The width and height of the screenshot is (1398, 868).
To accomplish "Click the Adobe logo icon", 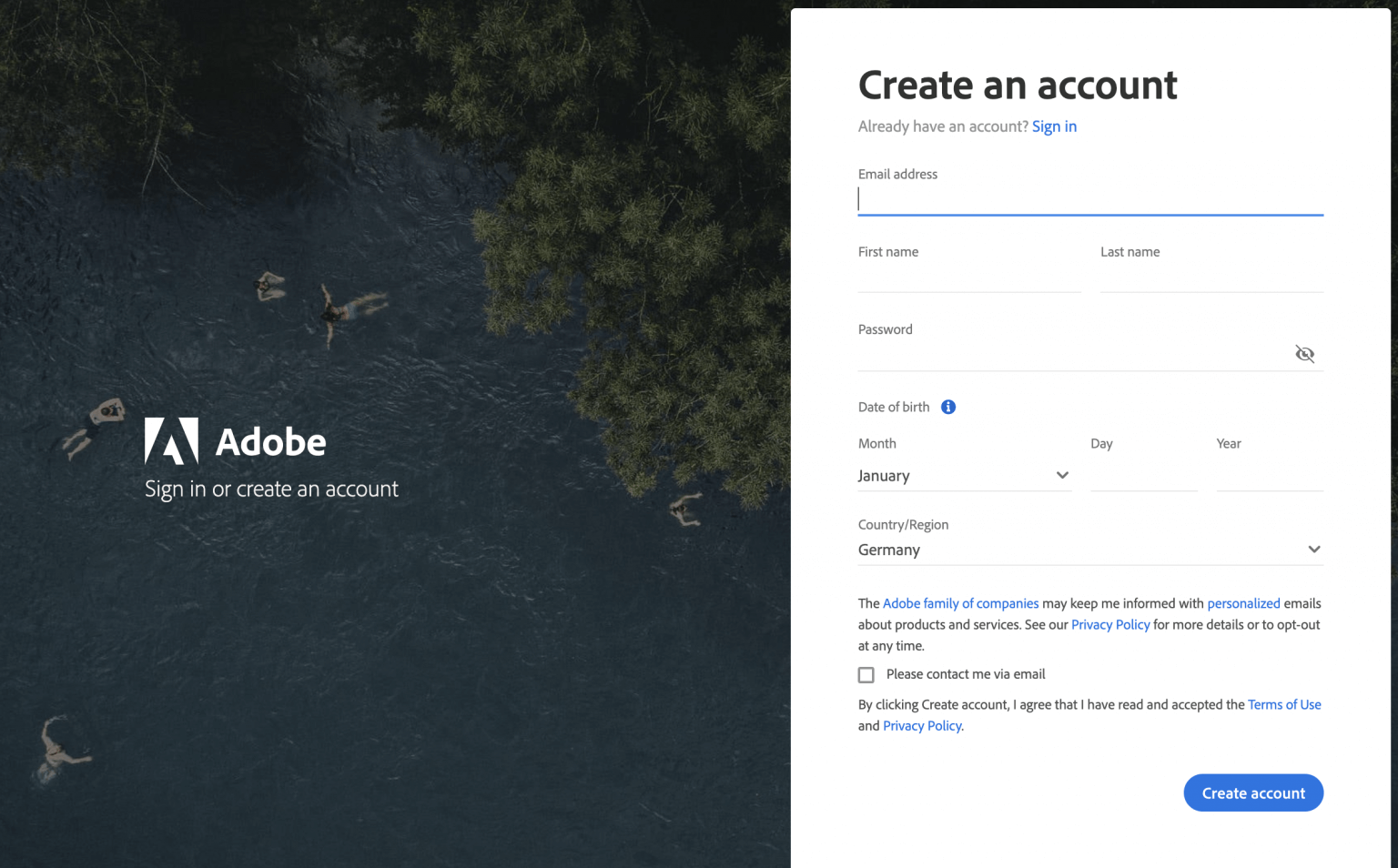I will pyautogui.click(x=171, y=441).
